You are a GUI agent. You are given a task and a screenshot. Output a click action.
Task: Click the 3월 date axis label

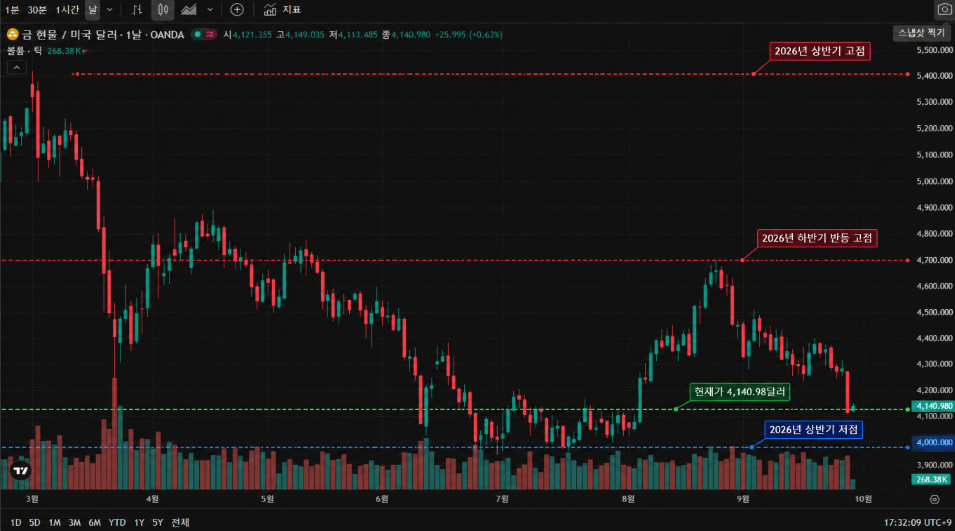pos(32,499)
